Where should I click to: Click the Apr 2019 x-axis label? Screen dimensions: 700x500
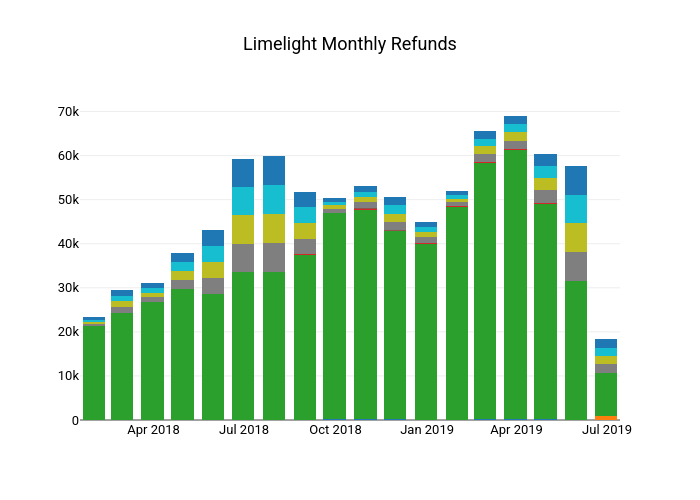coord(516,430)
